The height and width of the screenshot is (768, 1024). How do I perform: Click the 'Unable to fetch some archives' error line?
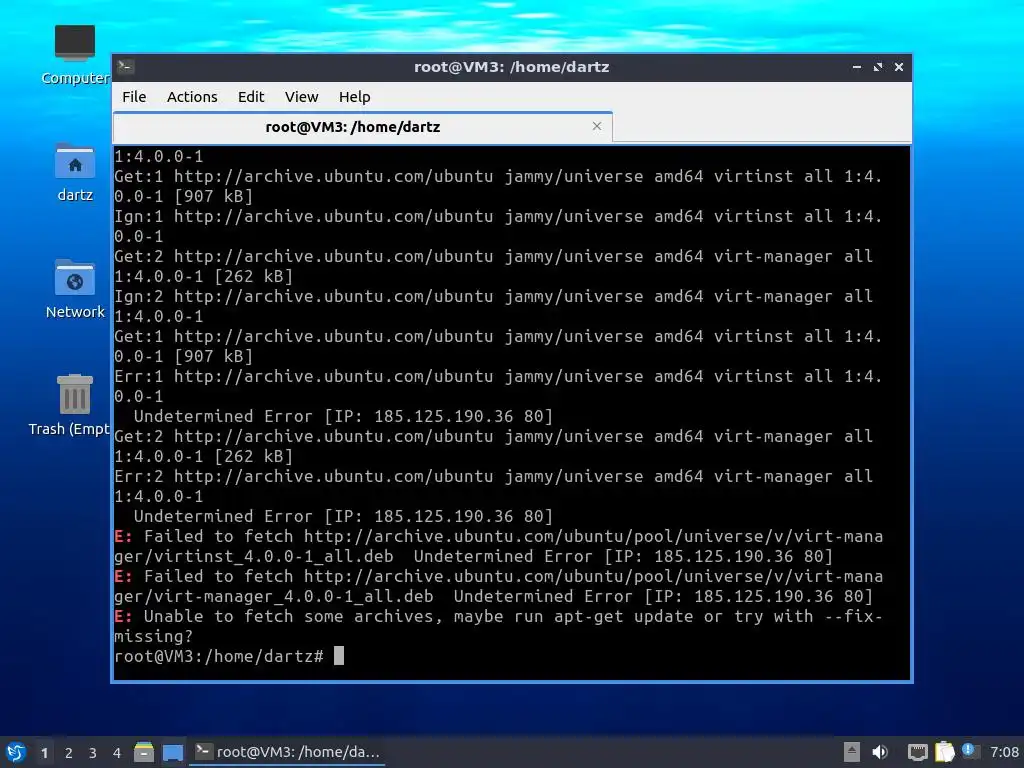[498, 626]
